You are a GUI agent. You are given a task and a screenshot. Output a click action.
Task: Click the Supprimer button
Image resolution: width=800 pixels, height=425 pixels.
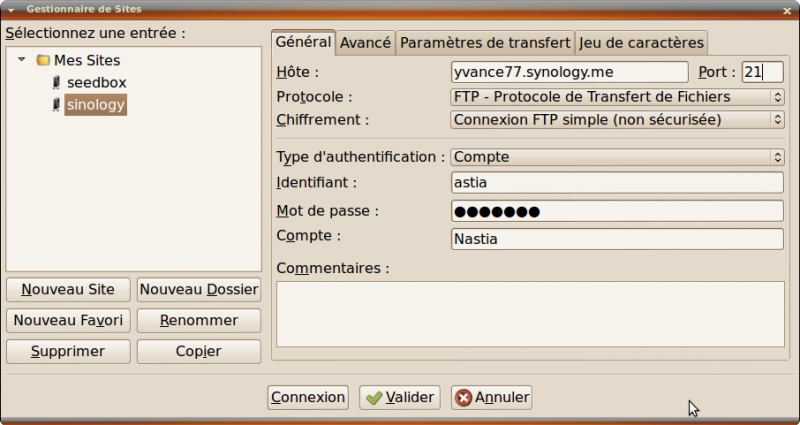[68, 352]
